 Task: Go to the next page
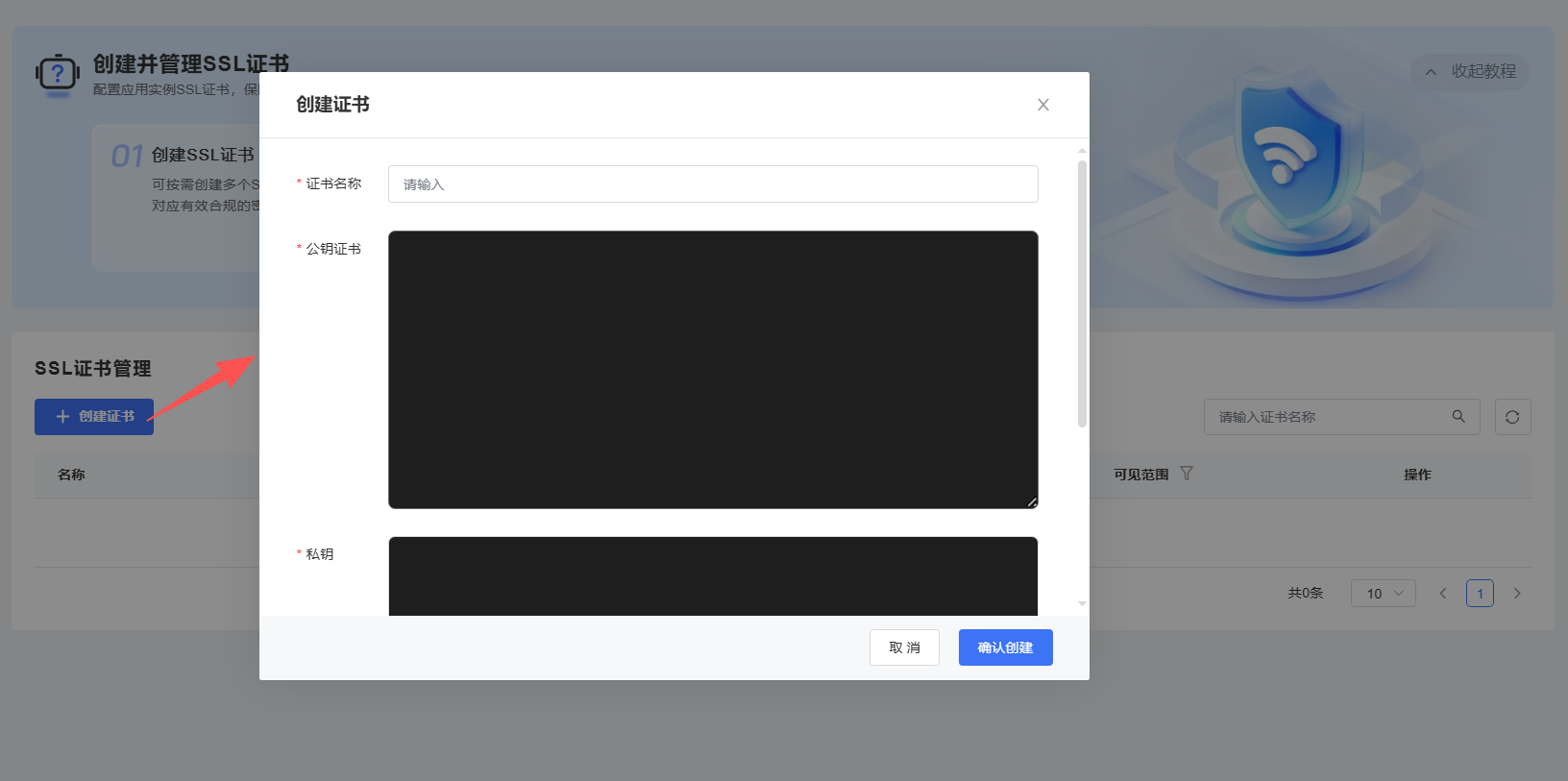point(1517,594)
